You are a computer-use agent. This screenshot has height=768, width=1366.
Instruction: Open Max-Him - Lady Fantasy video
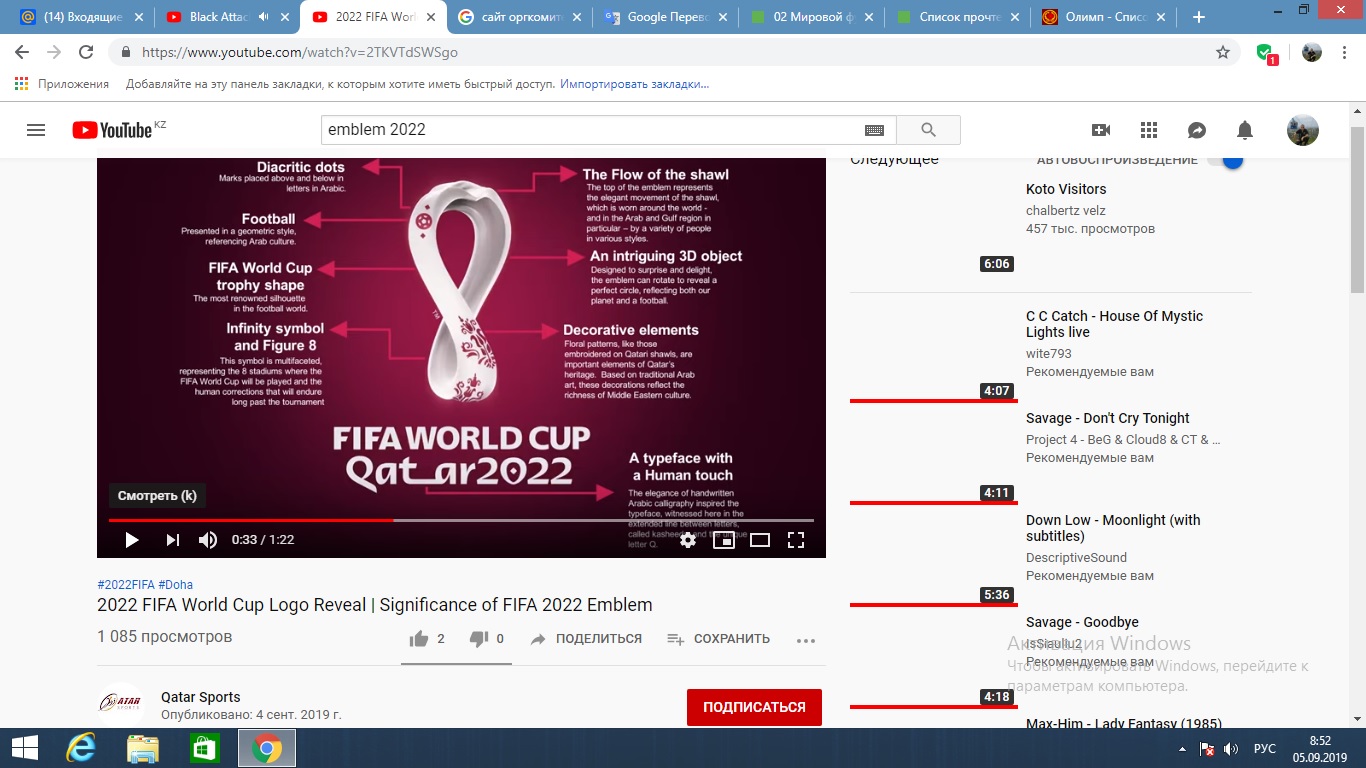pos(1124,723)
